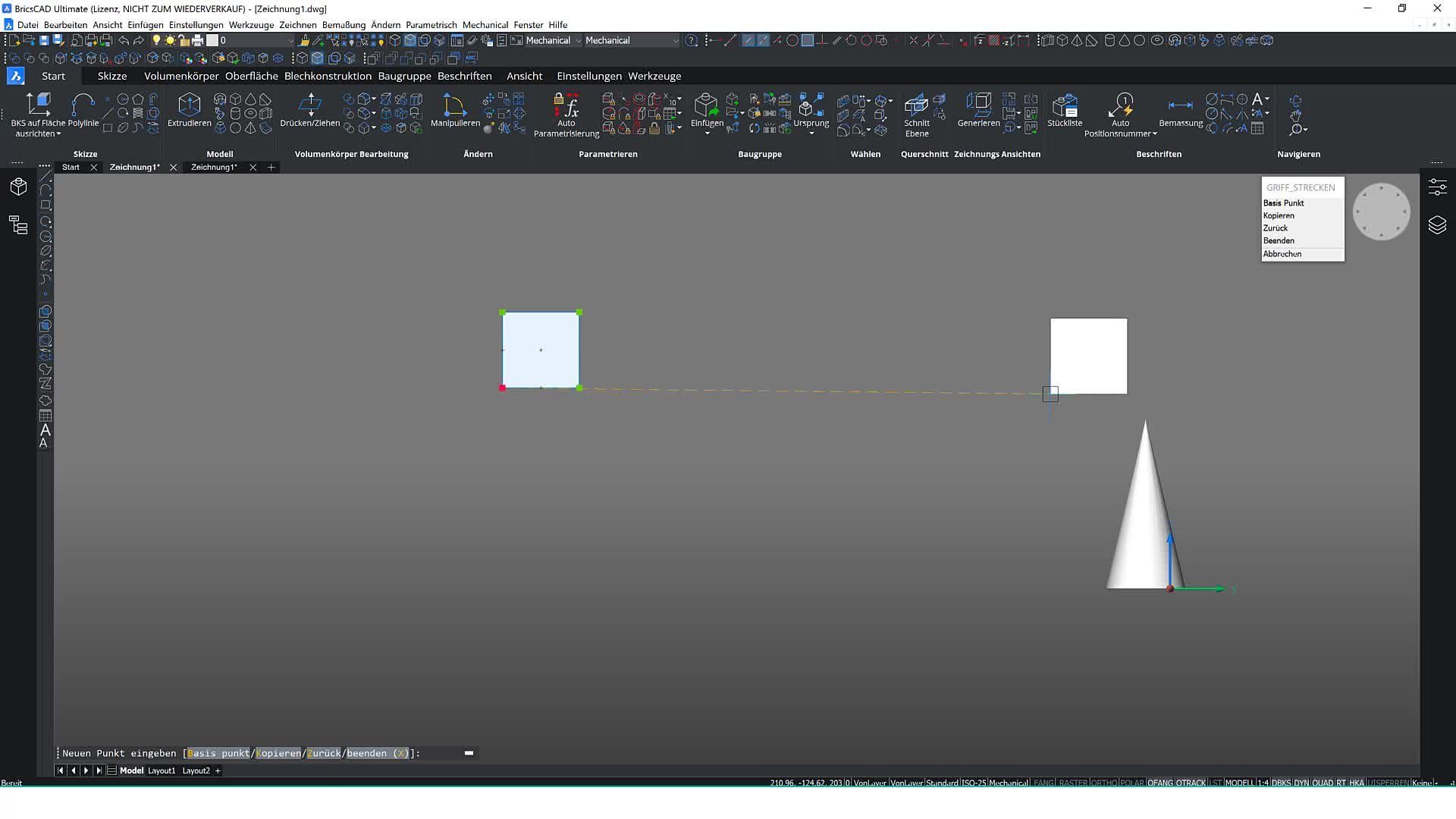Click the undo arrow icon

(x=124, y=40)
